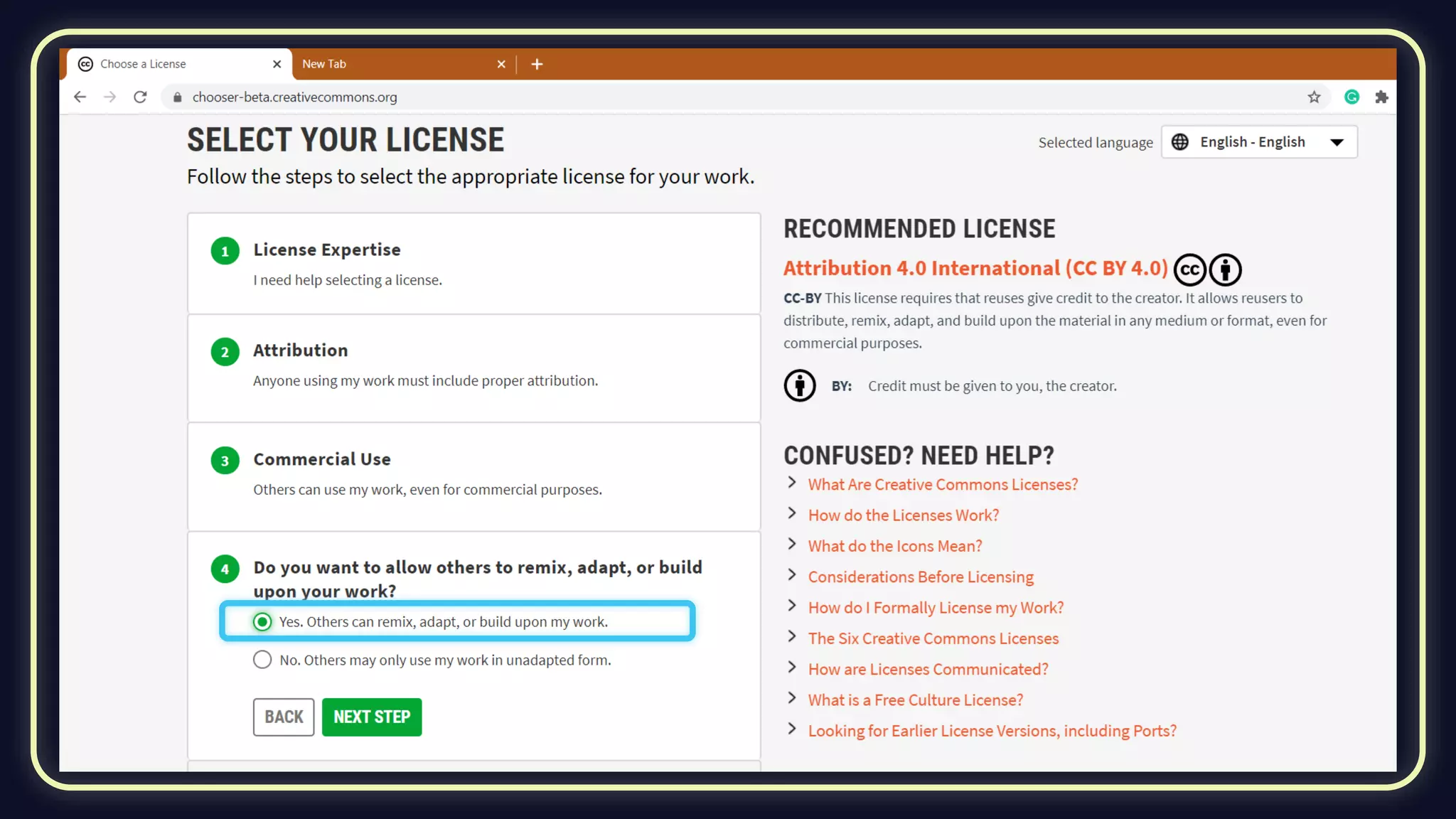
Task: Select 'Yes. Others can remix' radio option
Action: point(262,622)
